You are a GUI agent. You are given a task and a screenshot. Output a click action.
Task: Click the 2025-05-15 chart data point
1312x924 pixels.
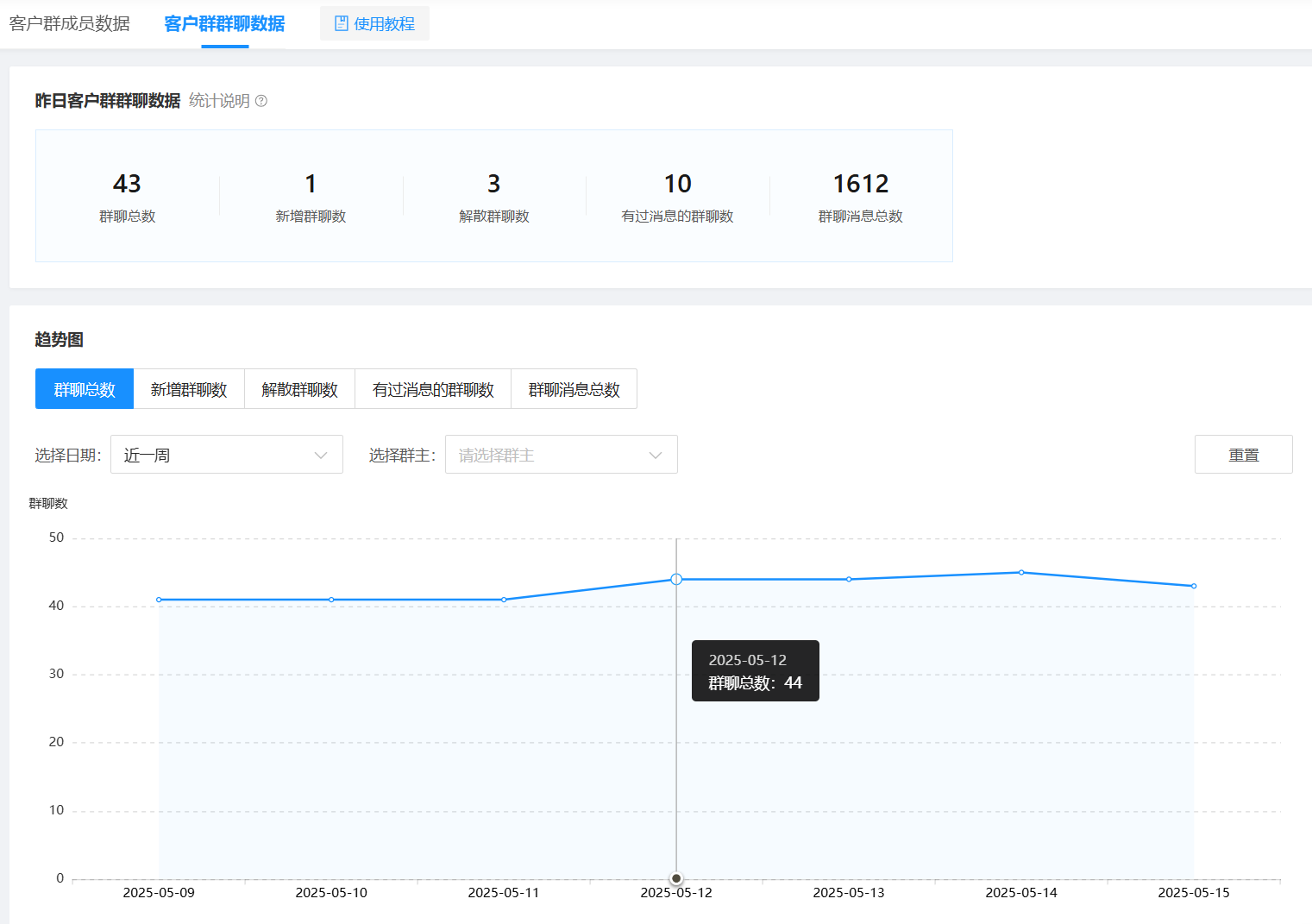1194,586
